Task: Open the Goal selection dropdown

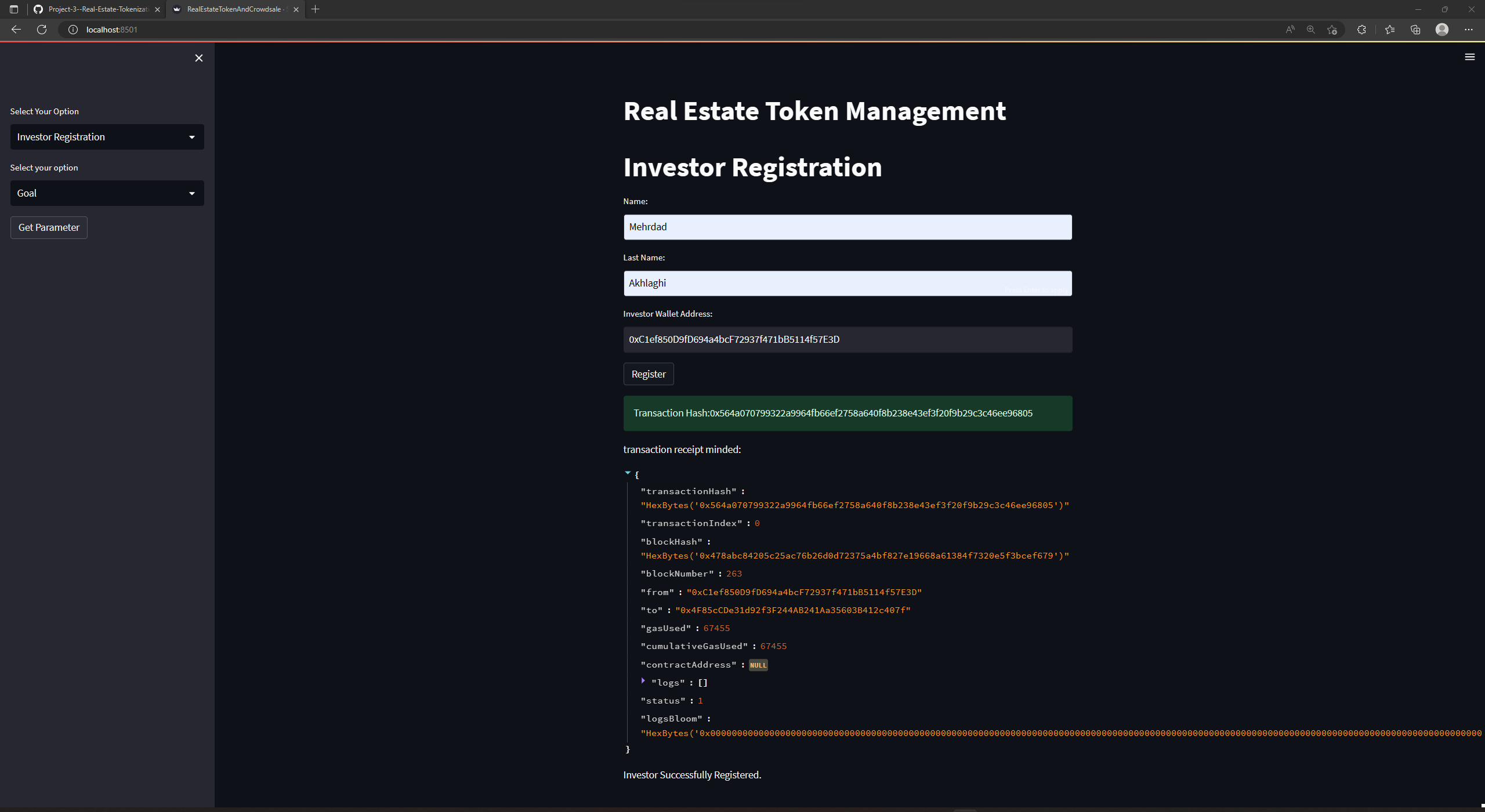Action: [x=107, y=193]
